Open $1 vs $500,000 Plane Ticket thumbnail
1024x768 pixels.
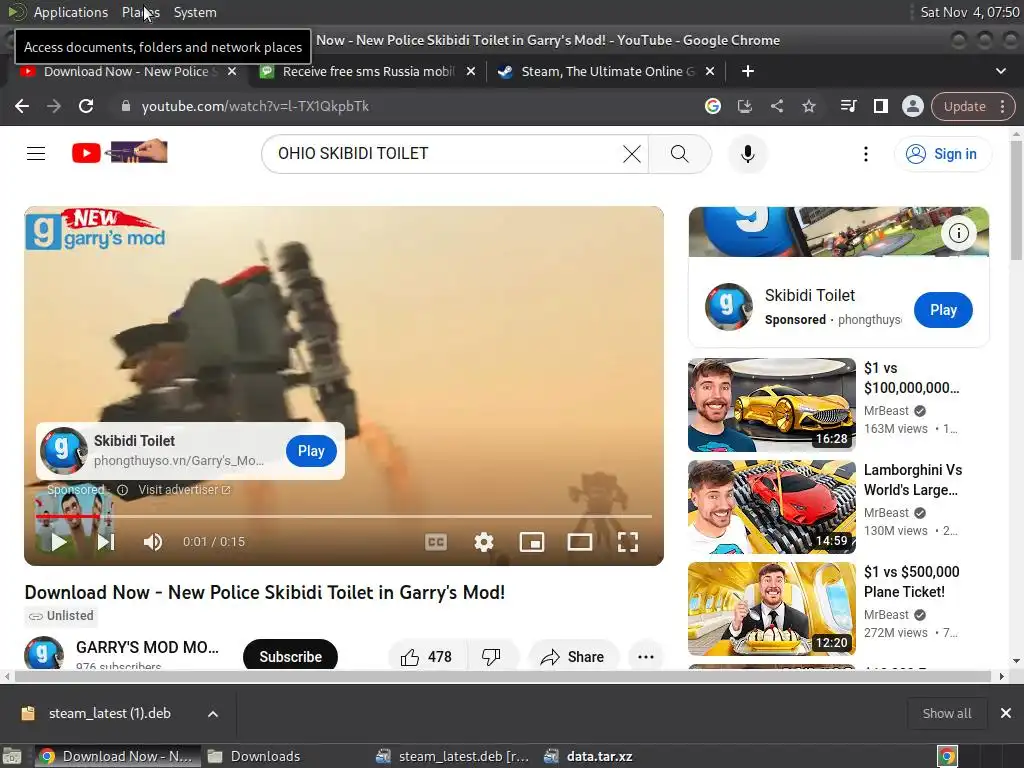(x=772, y=609)
